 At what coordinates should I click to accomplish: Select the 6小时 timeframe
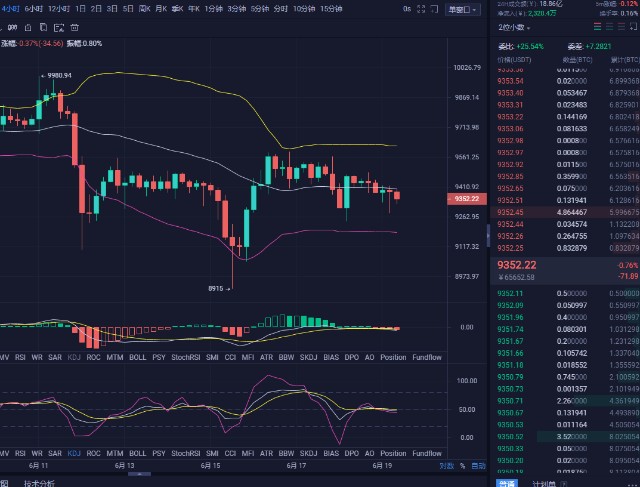click(33, 9)
